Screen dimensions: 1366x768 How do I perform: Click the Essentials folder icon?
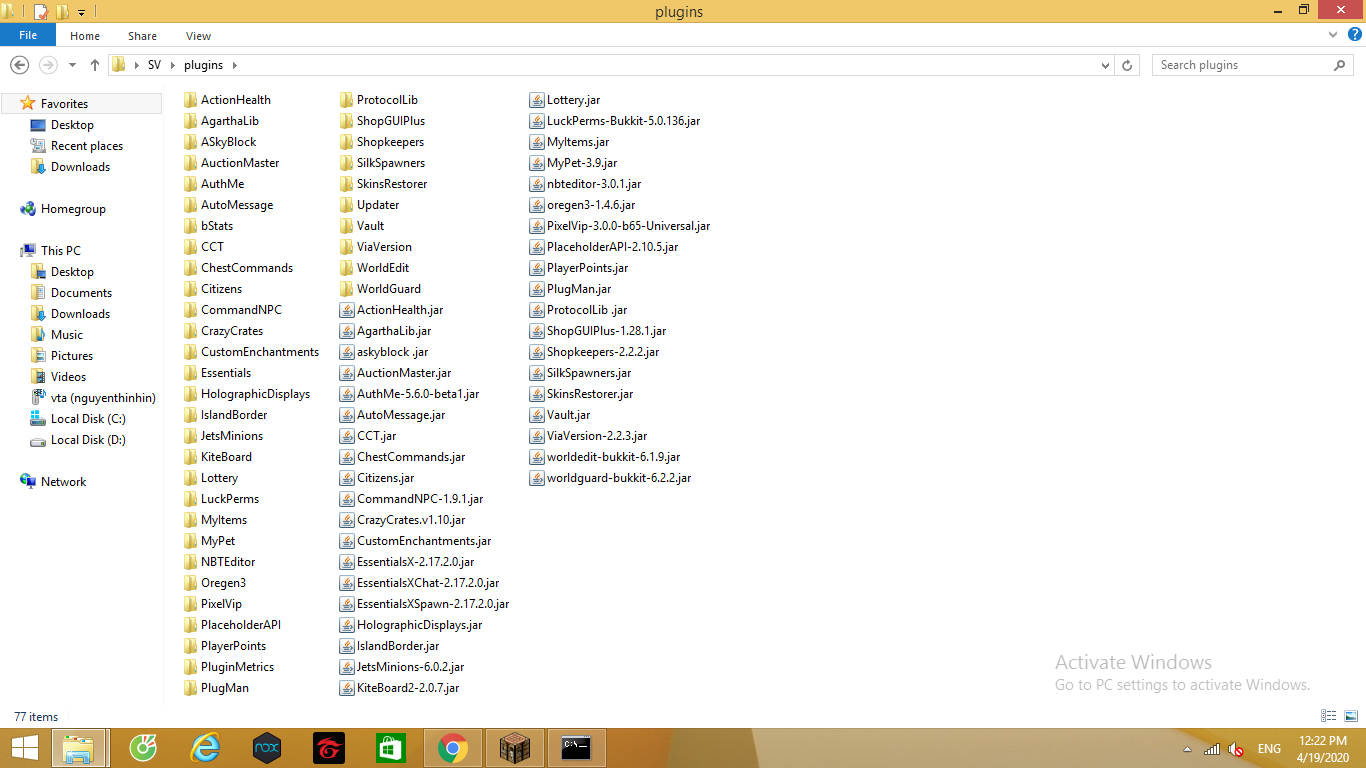[191, 373]
